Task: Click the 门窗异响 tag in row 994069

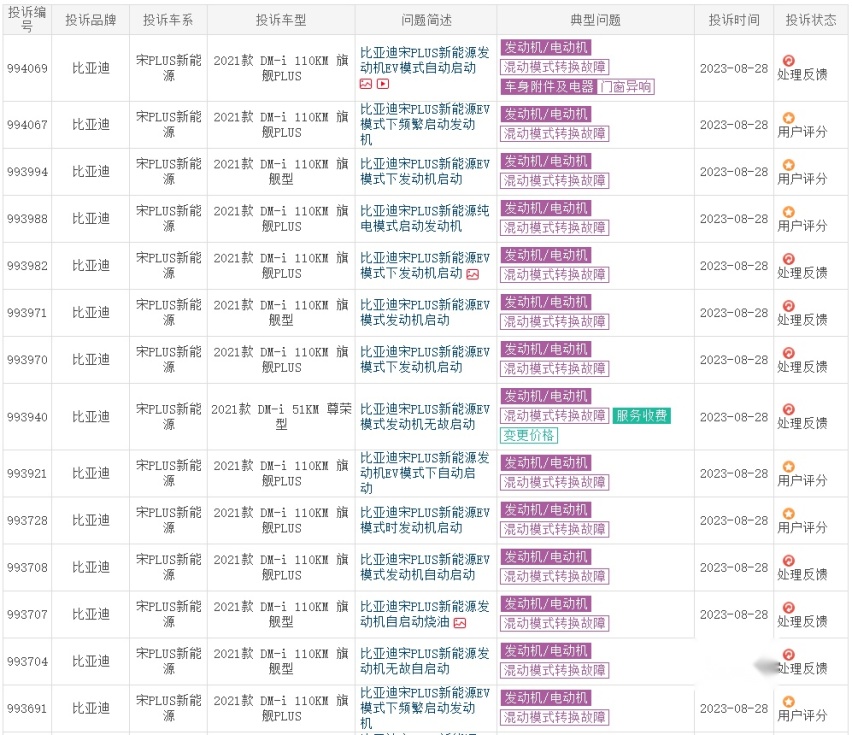Action: [625, 86]
